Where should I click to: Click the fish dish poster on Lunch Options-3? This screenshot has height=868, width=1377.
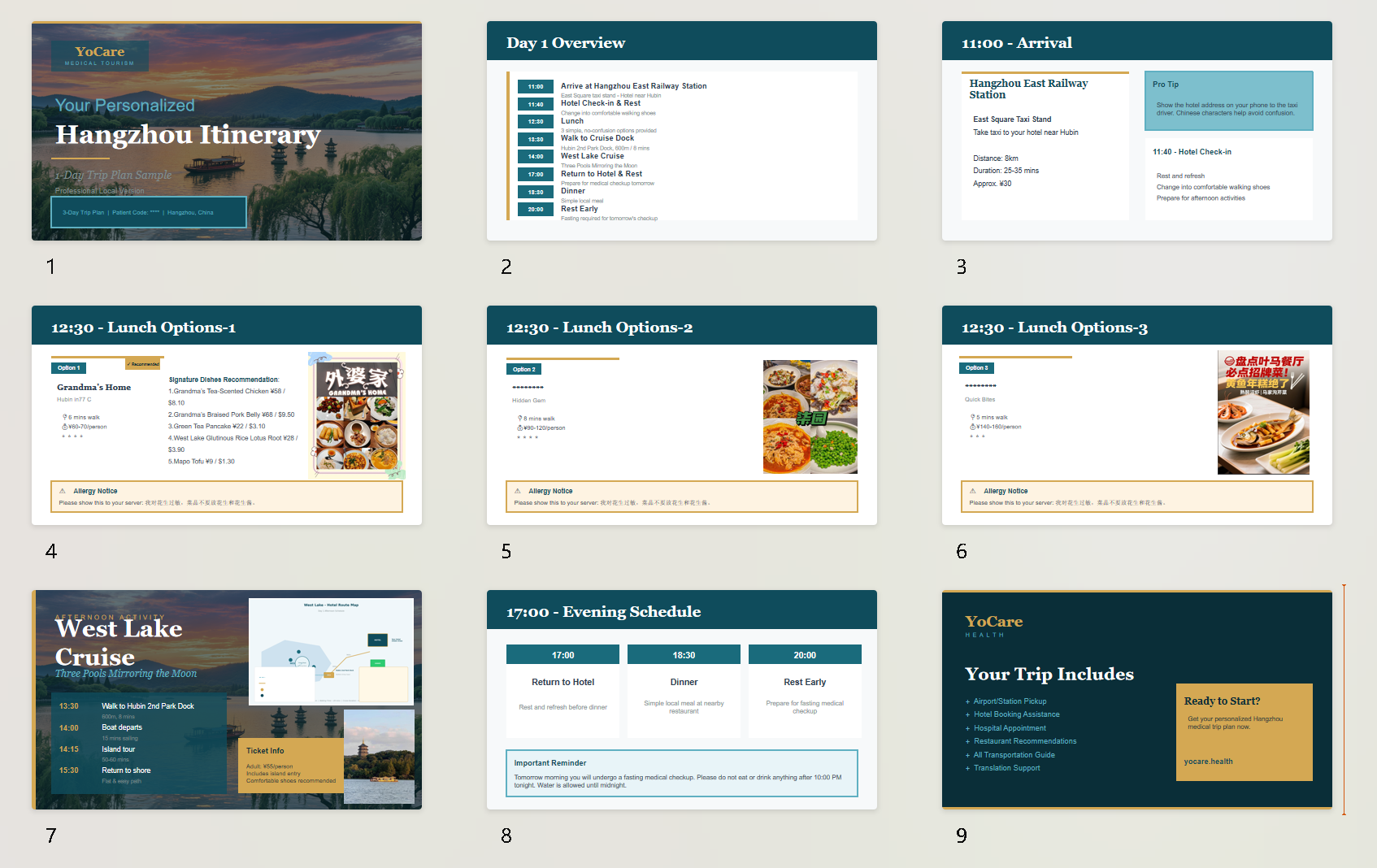point(1263,413)
